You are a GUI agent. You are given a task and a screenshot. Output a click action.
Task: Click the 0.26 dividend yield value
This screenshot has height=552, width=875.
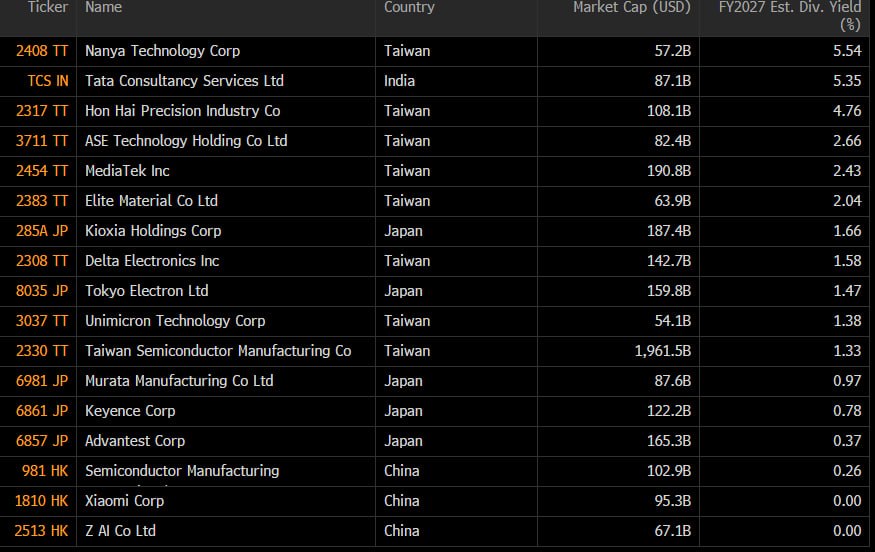click(847, 471)
